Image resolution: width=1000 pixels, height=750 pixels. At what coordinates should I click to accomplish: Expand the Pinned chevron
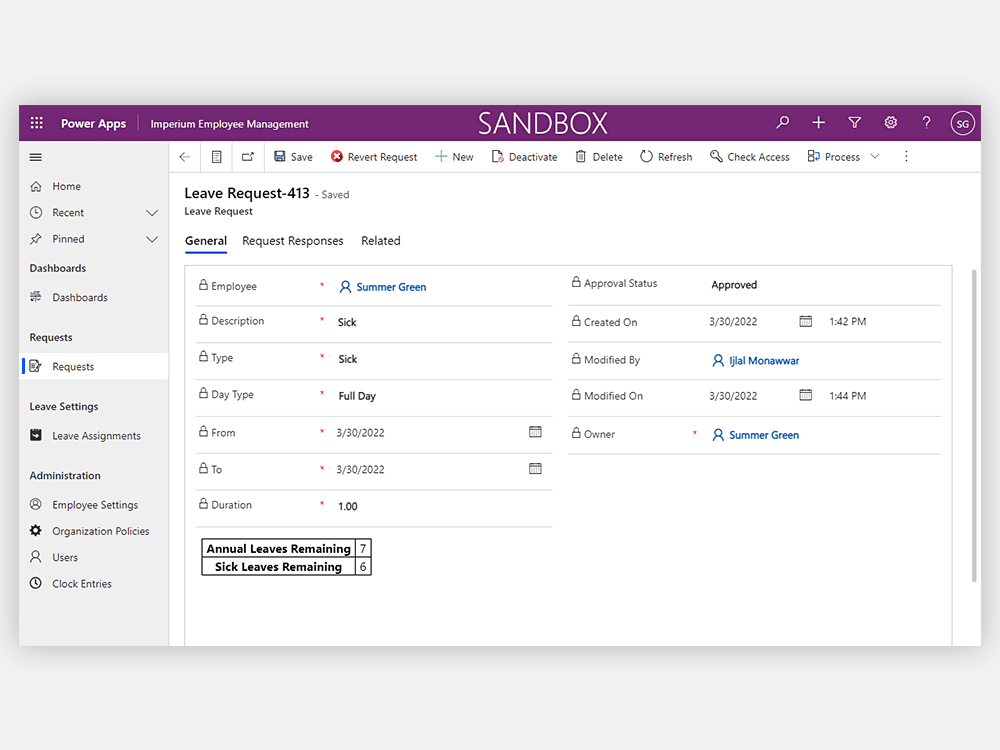[152, 239]
